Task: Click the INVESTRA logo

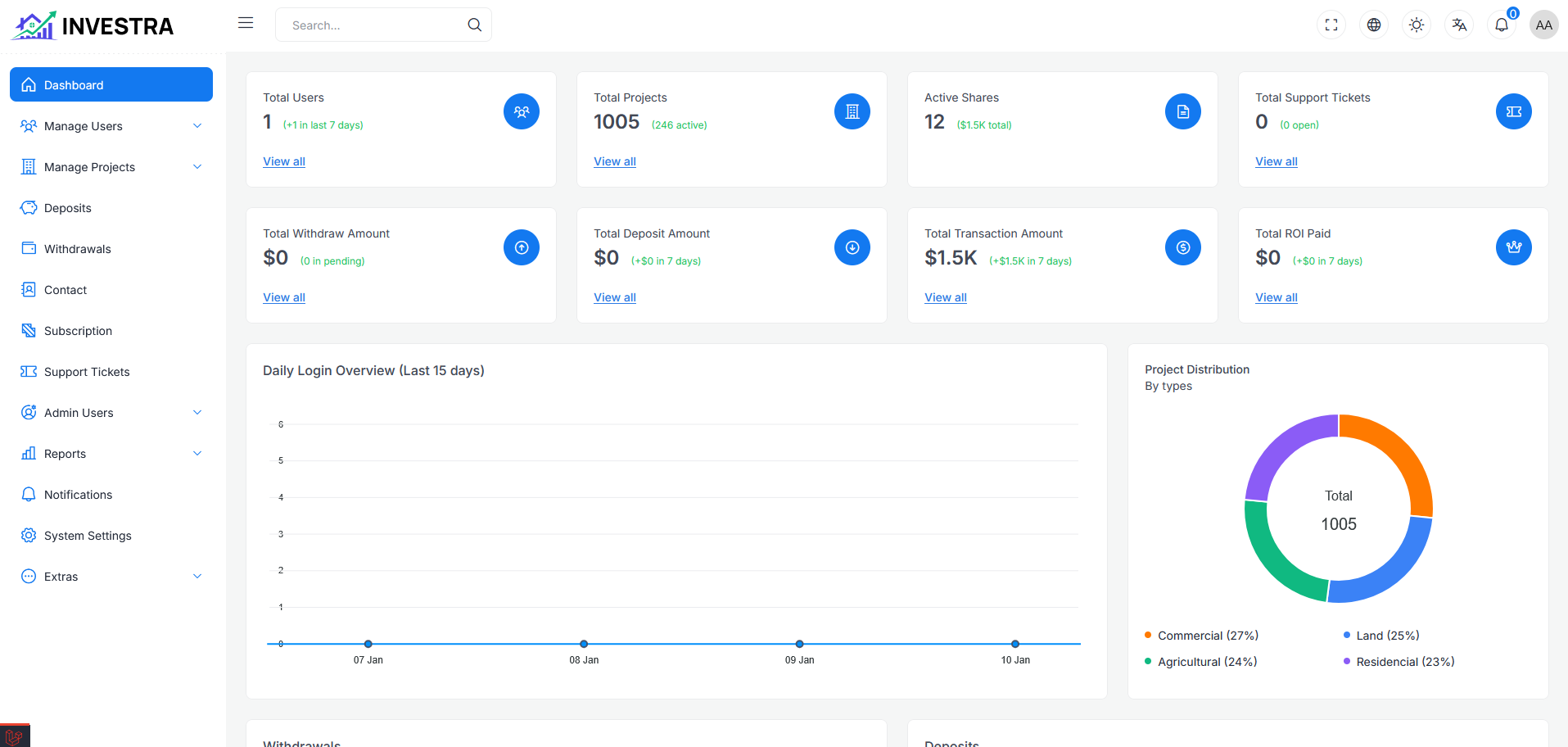Action: click(x=93, y=25)
